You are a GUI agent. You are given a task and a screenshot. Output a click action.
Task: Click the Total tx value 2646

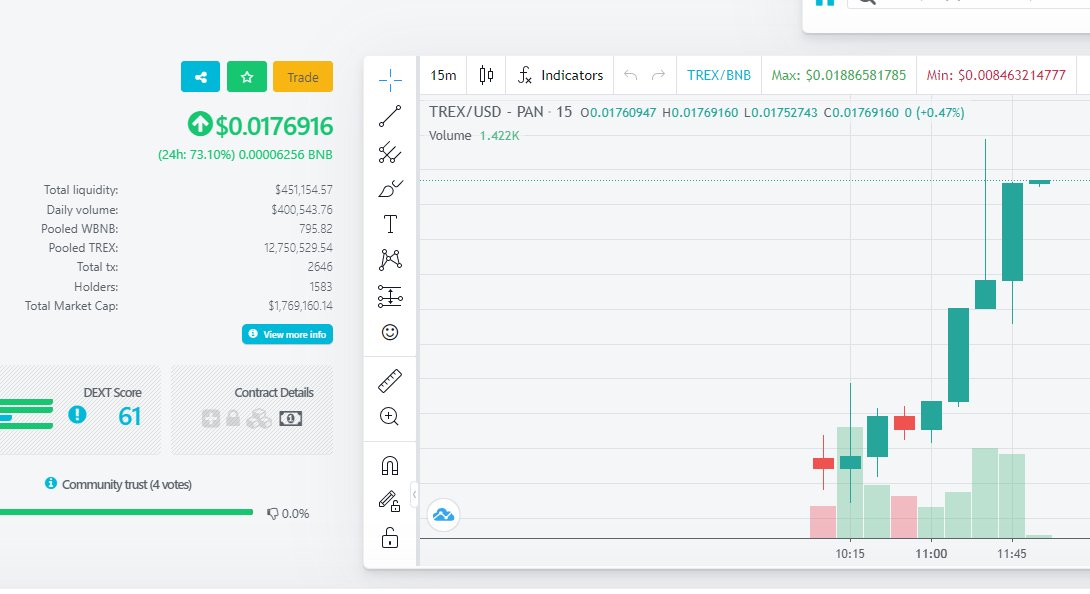(x=320, y=267)
